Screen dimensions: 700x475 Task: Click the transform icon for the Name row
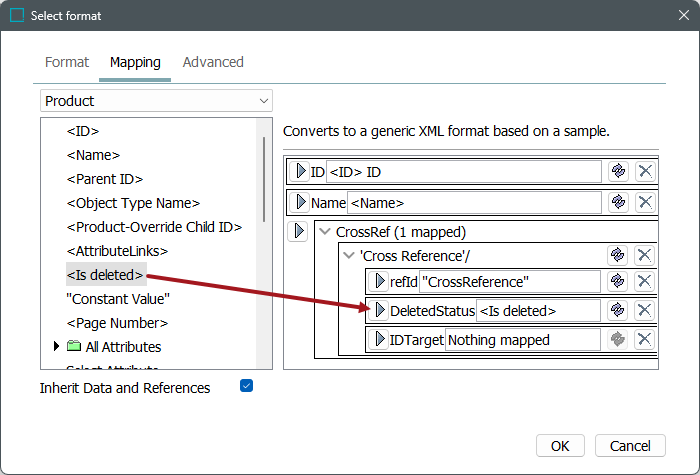point(618,202)
